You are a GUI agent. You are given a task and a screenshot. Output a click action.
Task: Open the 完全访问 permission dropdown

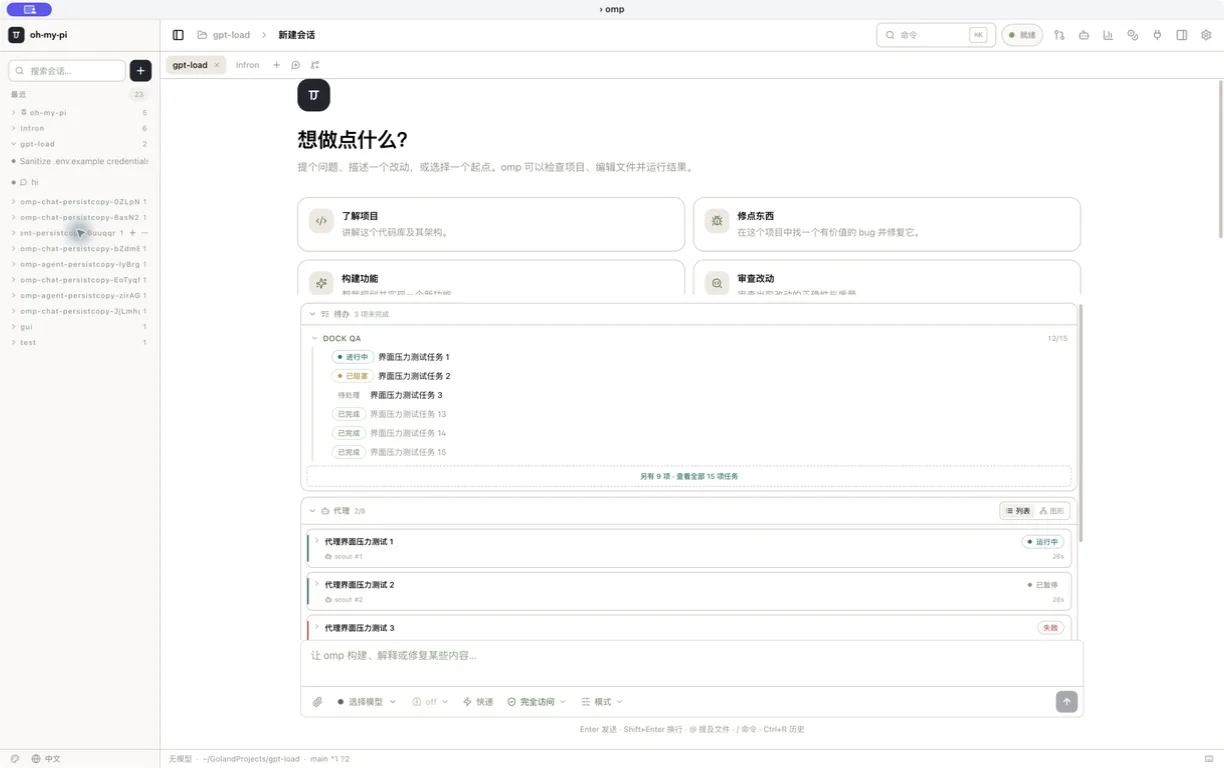(x=537, y=702)
